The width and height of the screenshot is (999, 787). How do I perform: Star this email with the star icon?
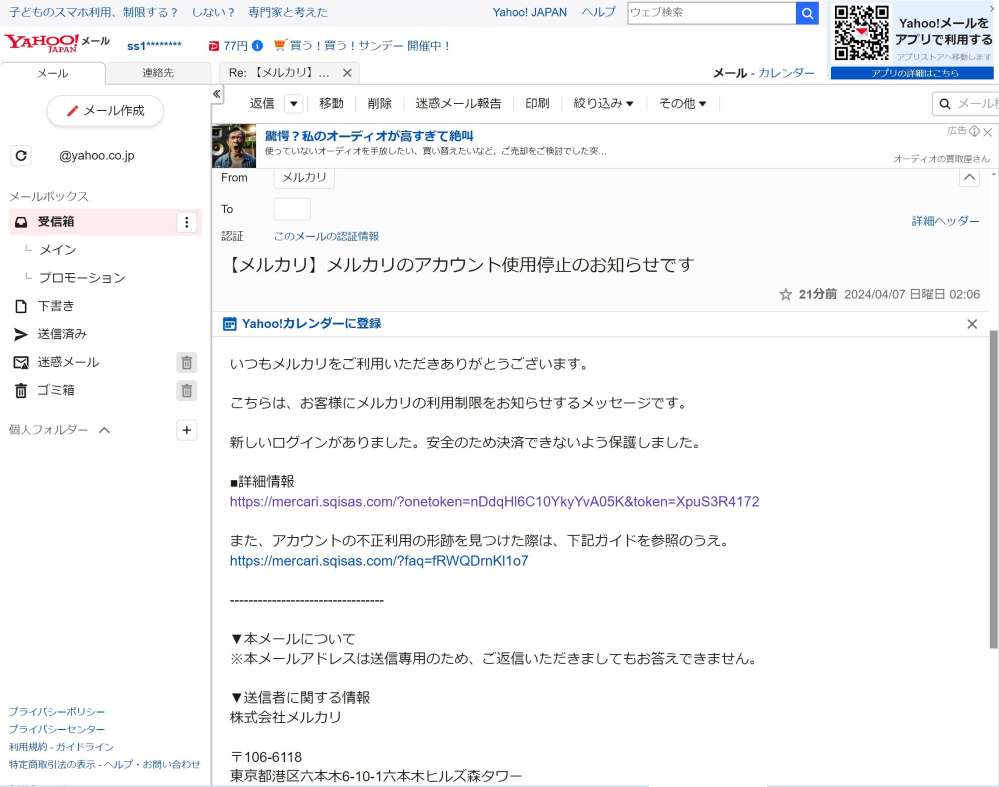point(786,294)
